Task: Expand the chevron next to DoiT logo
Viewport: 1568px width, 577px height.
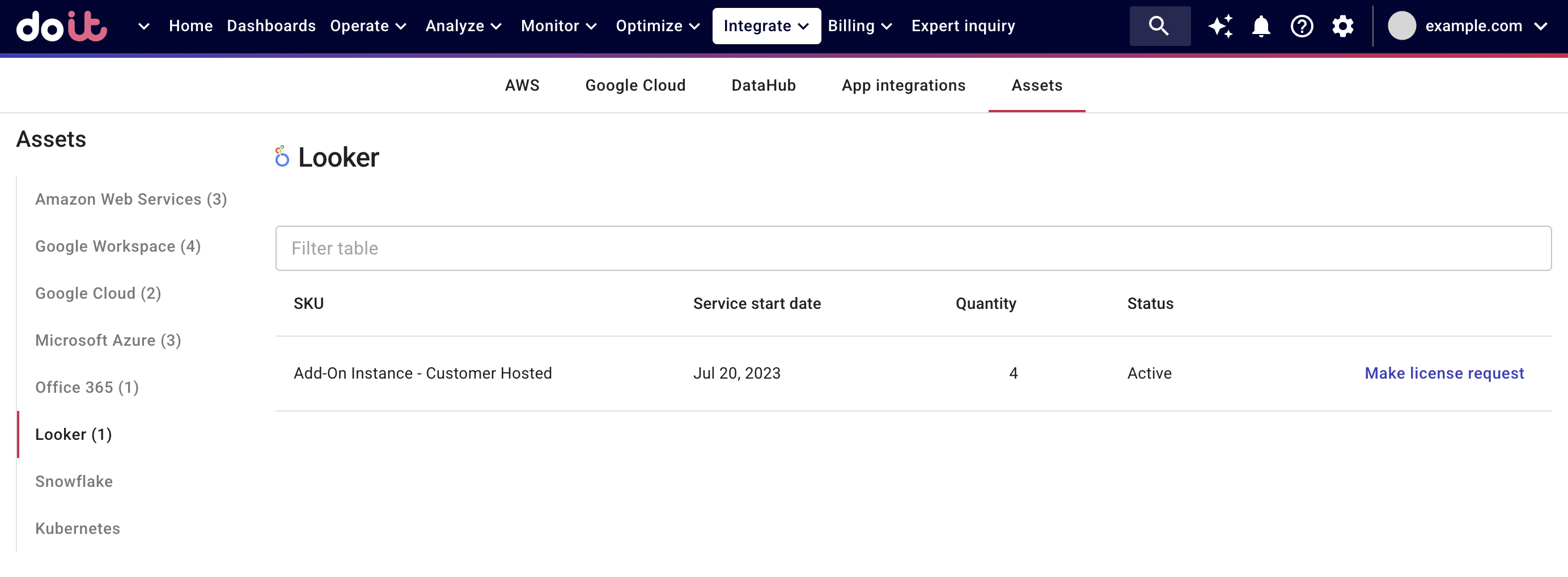Action: 143,26
